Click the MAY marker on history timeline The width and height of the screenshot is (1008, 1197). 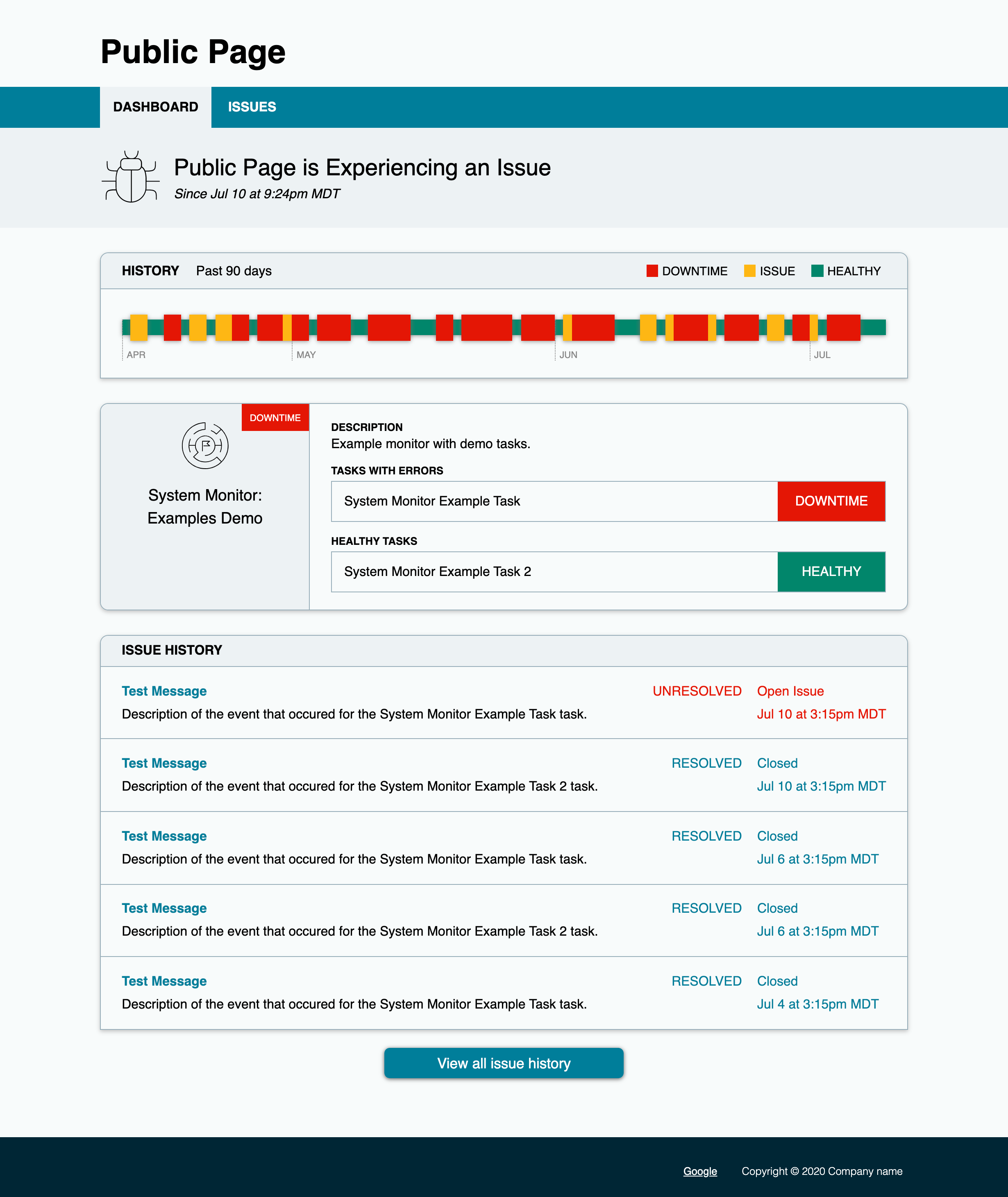pos(306,355)
